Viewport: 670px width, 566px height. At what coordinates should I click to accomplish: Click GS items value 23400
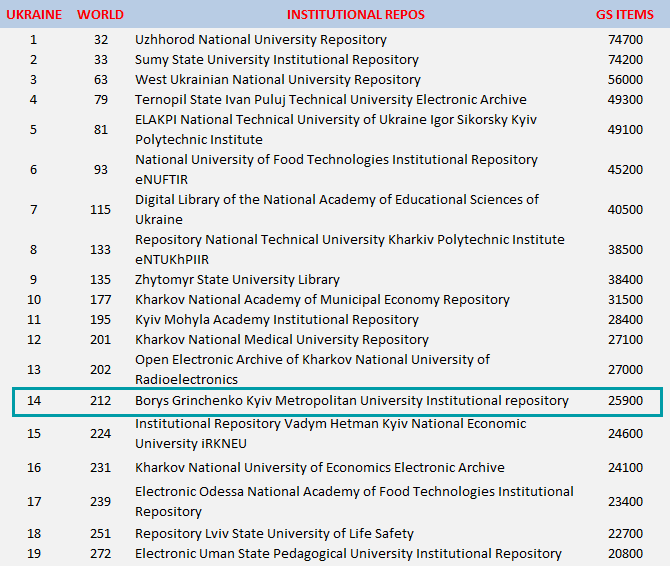pyautogui.click(x=625, y=502)
